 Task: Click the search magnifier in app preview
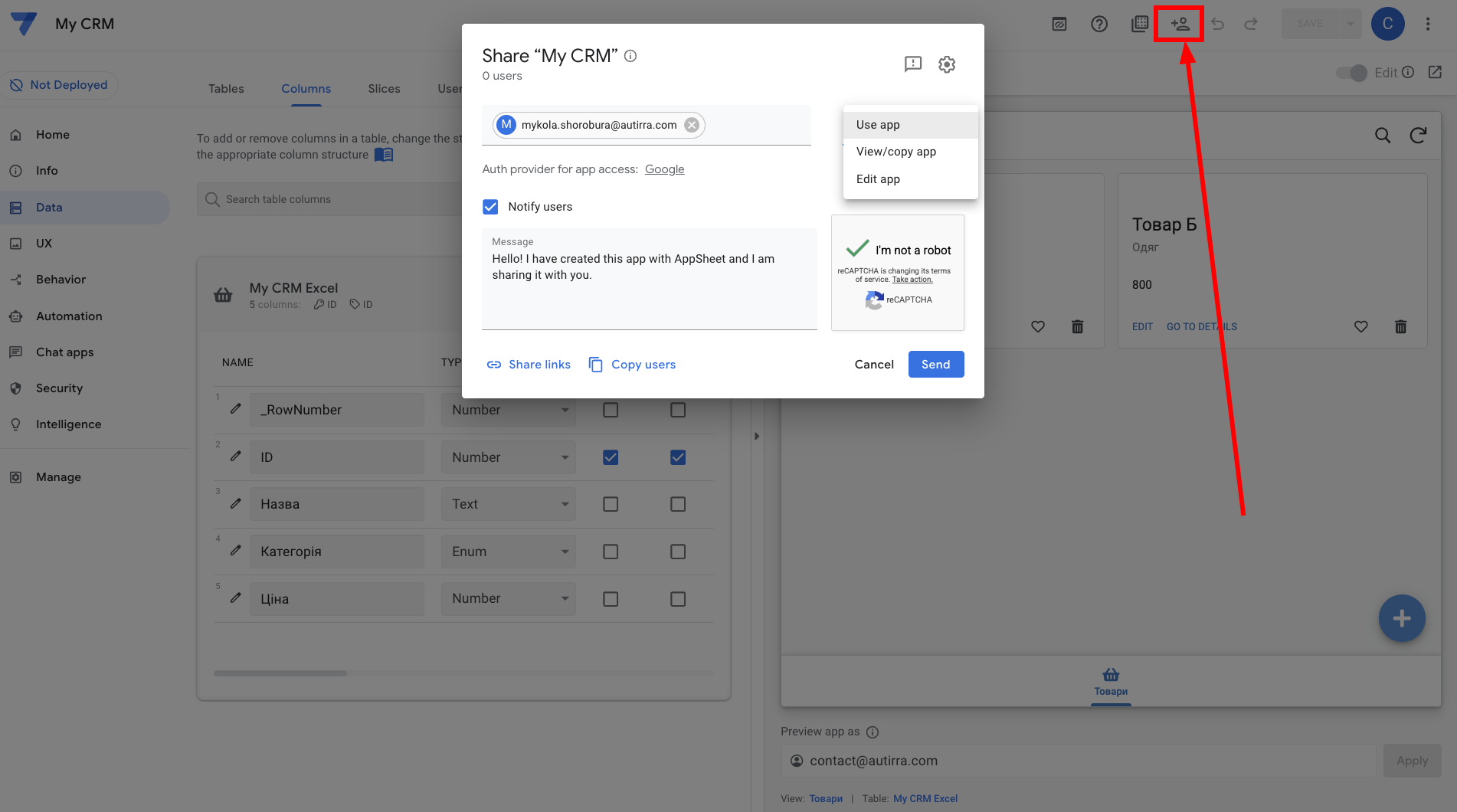[1383, 136]
